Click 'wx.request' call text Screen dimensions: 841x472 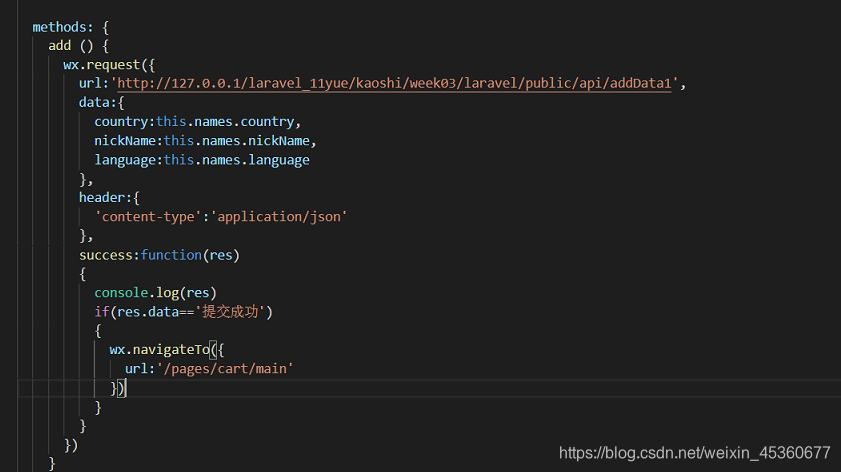[101, 65]
